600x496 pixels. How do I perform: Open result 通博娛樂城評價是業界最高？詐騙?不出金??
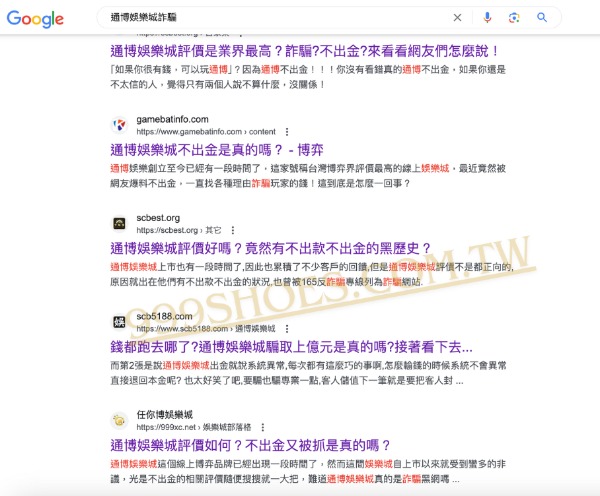[x=305, y=51]
